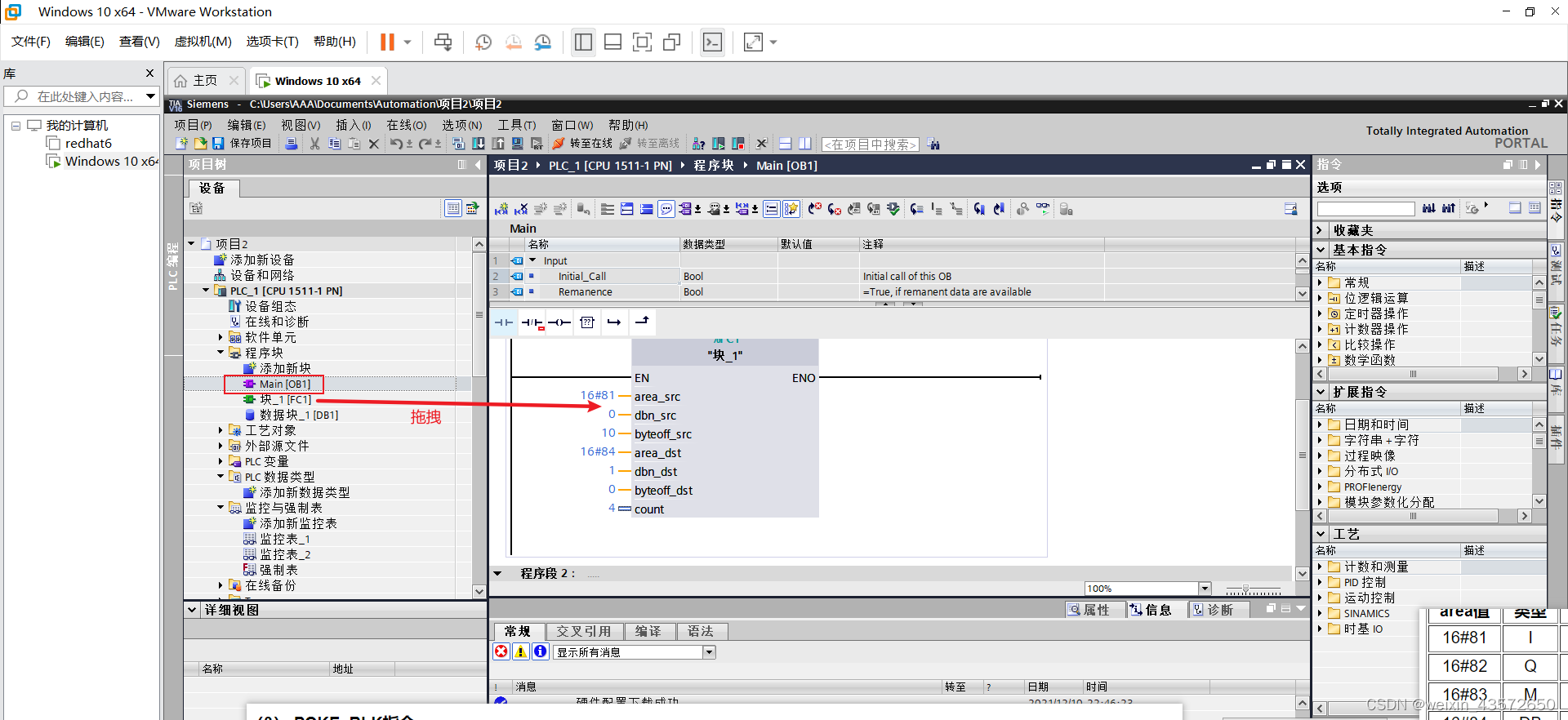The image size is (1568, 720).
Task: Cut the selection with the scissors icon
Action: click(x=315, y=144)
